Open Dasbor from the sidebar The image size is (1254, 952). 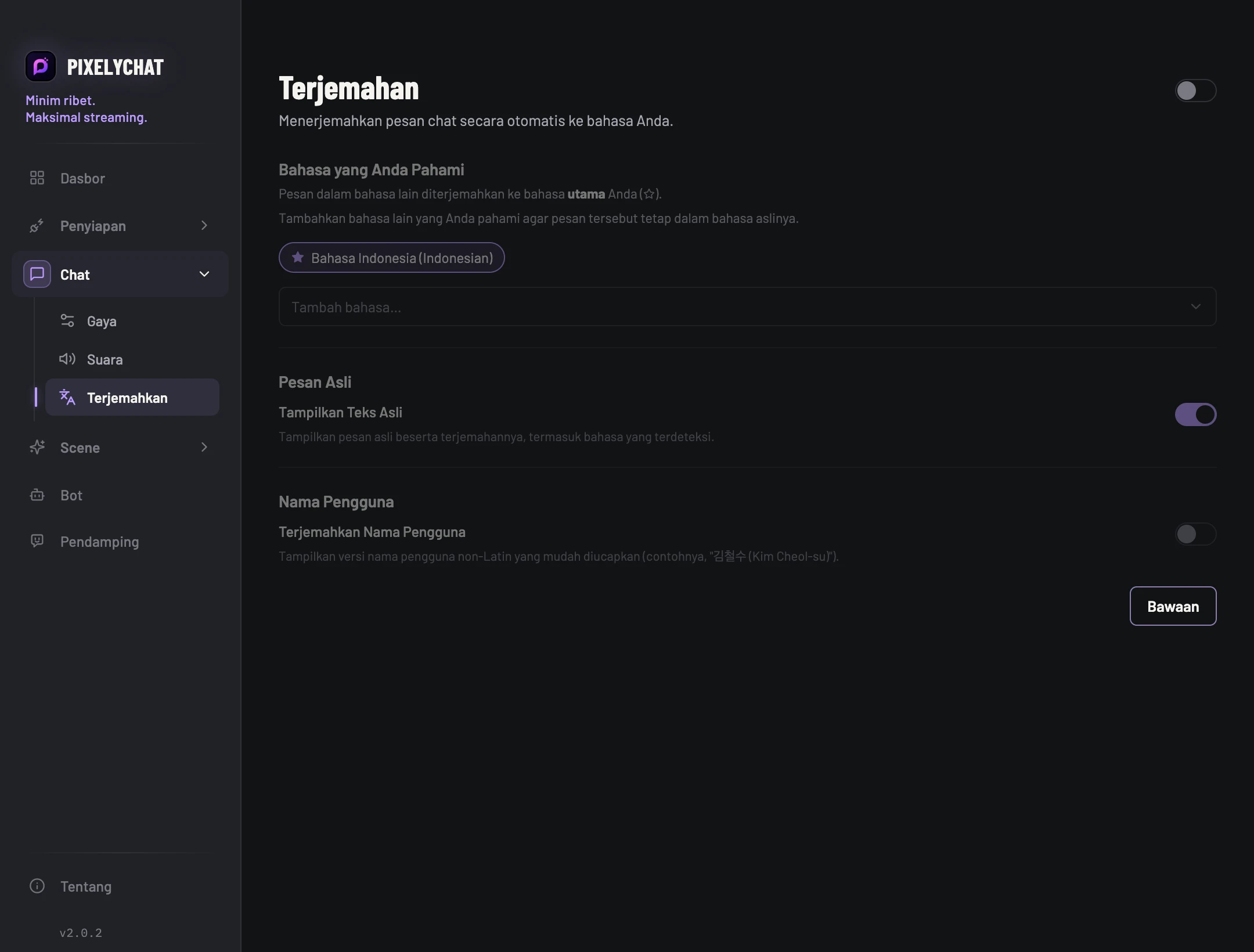coord(120,178)
